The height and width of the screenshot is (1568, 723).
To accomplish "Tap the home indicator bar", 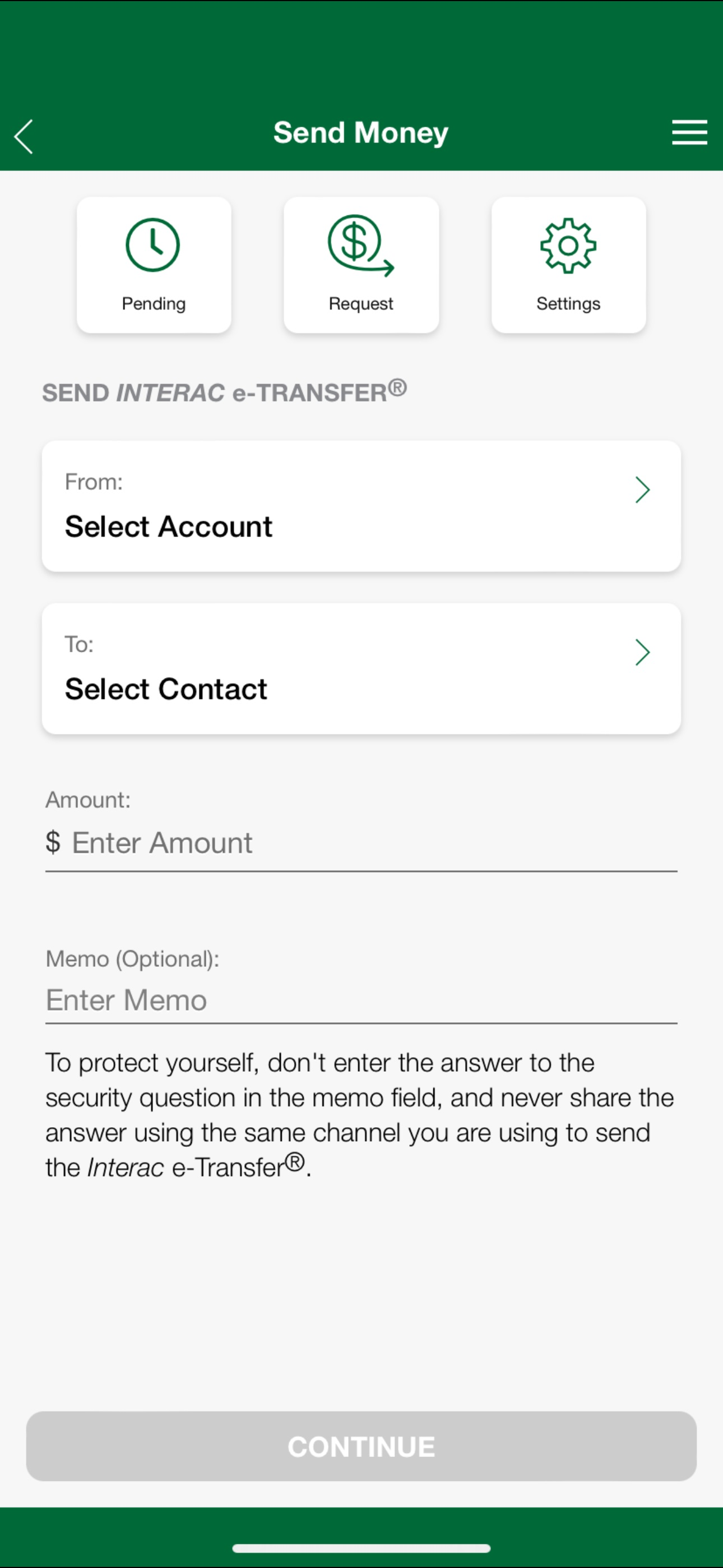I will [x=361, y=1548].
